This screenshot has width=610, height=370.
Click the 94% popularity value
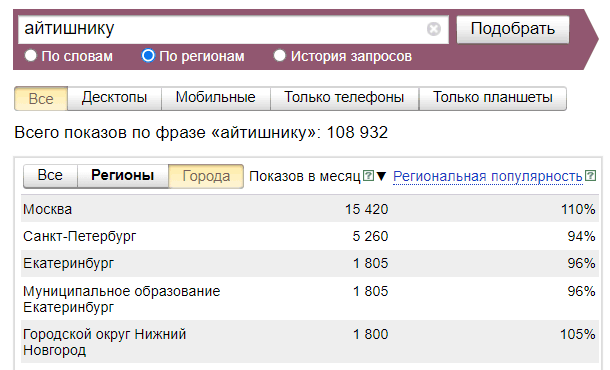pos(581,236)
